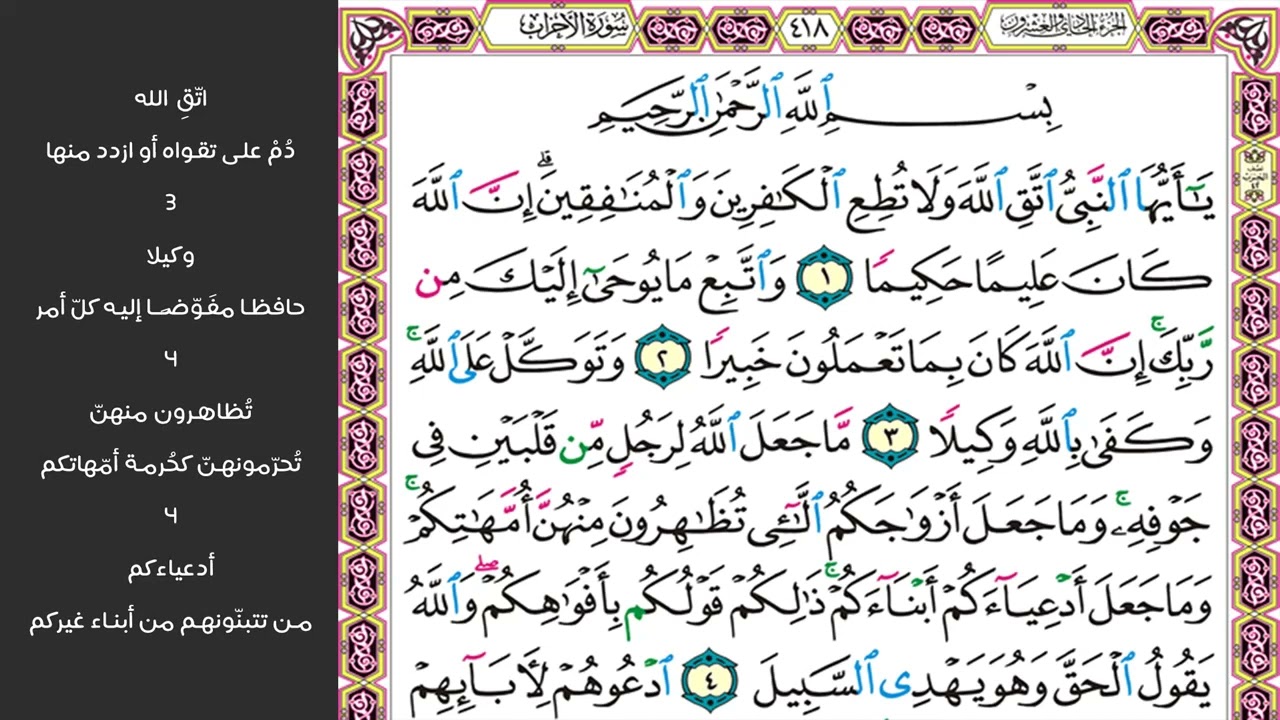
Task: Select the word وكيلا in the side panel
Action: [x=170, y=255]
